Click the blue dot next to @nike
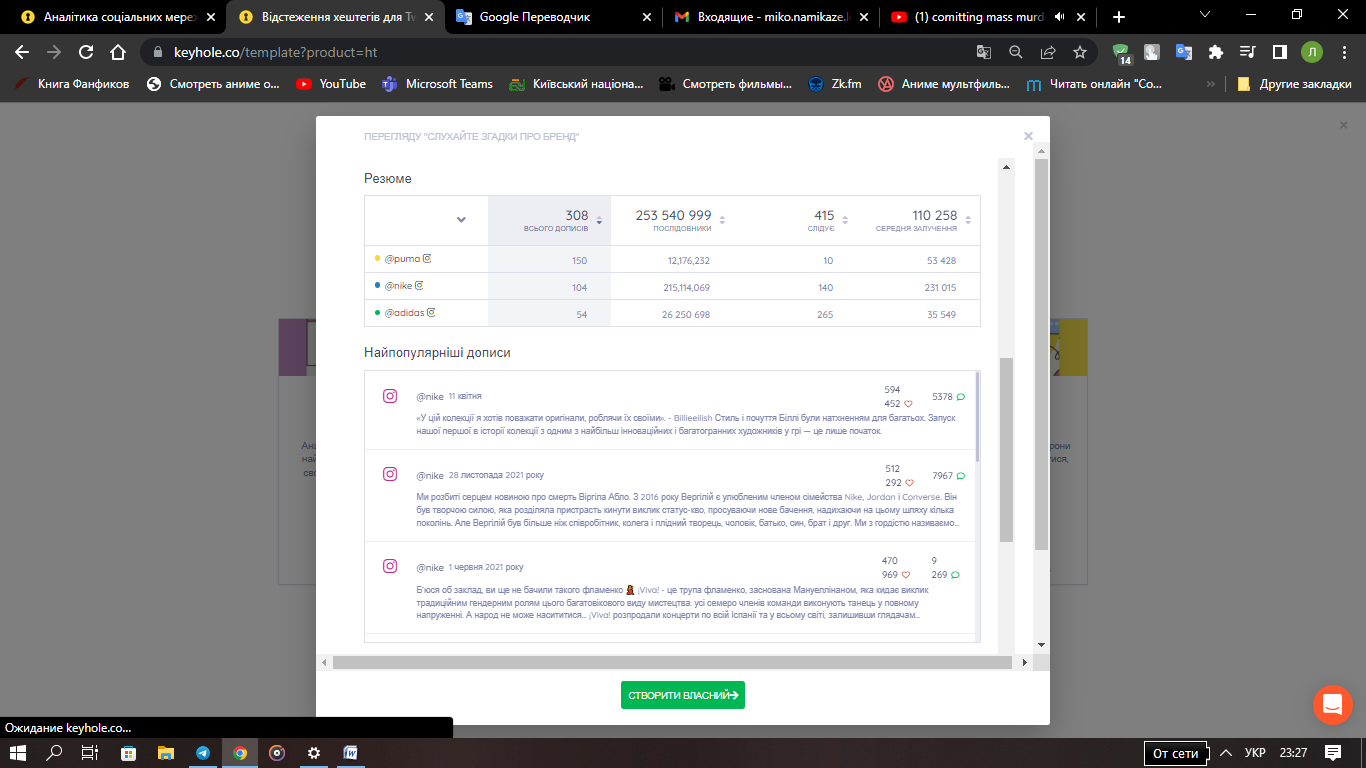 377,285
